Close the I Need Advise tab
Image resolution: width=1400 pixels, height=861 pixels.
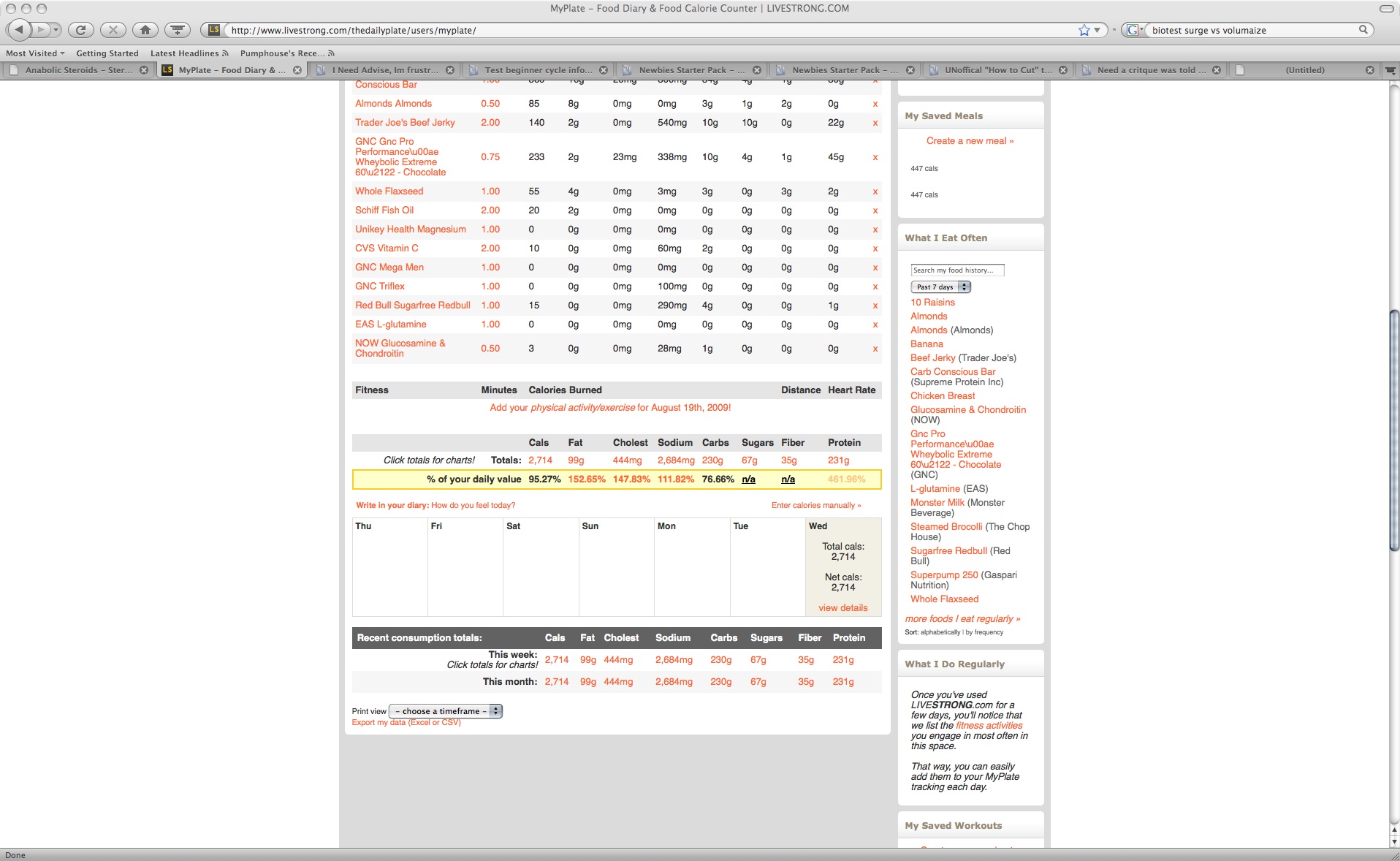point(450,70)
